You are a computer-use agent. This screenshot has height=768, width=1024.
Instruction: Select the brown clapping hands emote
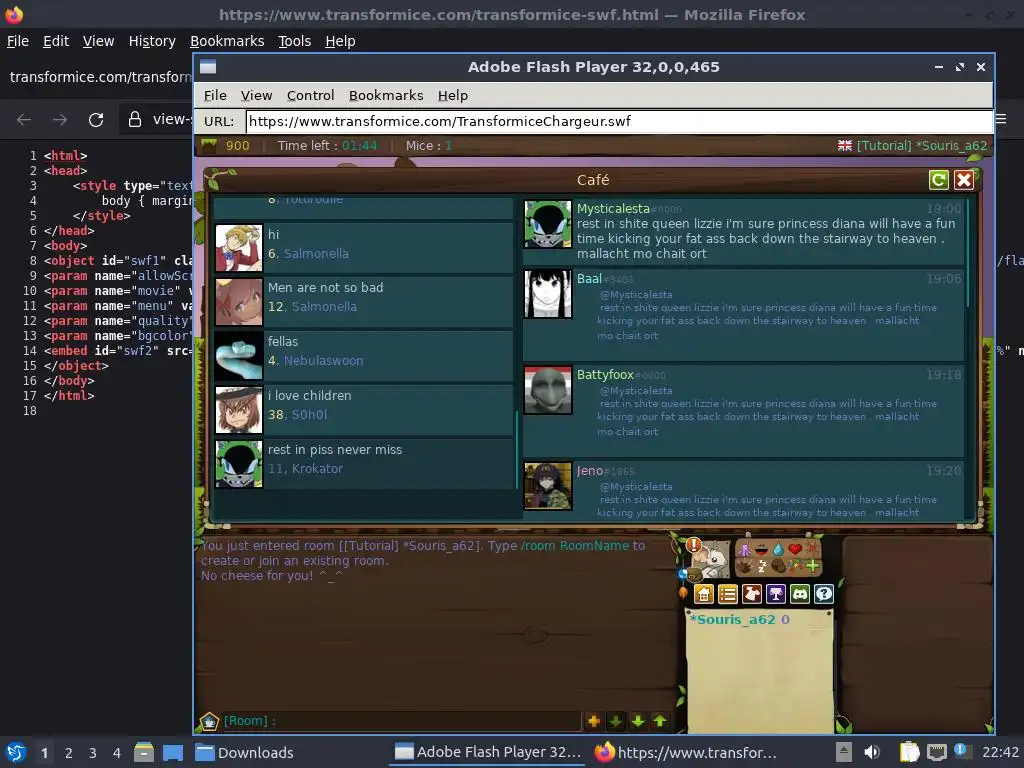[744, 566]
